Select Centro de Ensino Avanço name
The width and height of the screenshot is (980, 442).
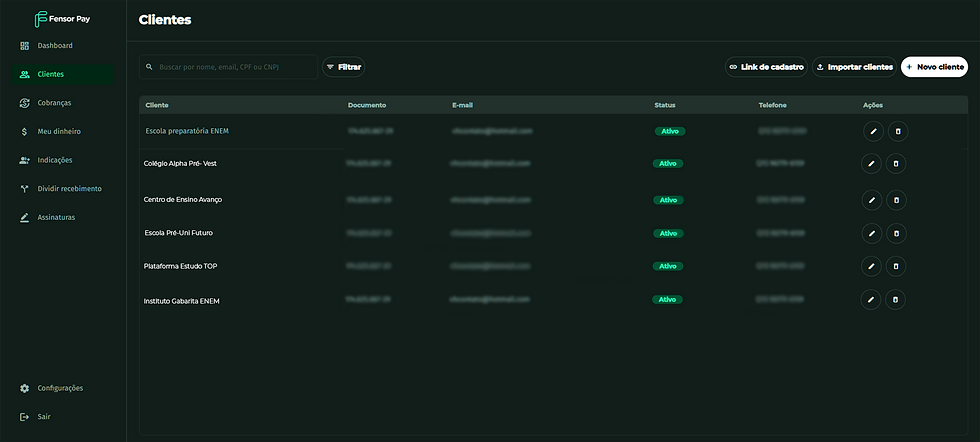[x=182, y=200]
